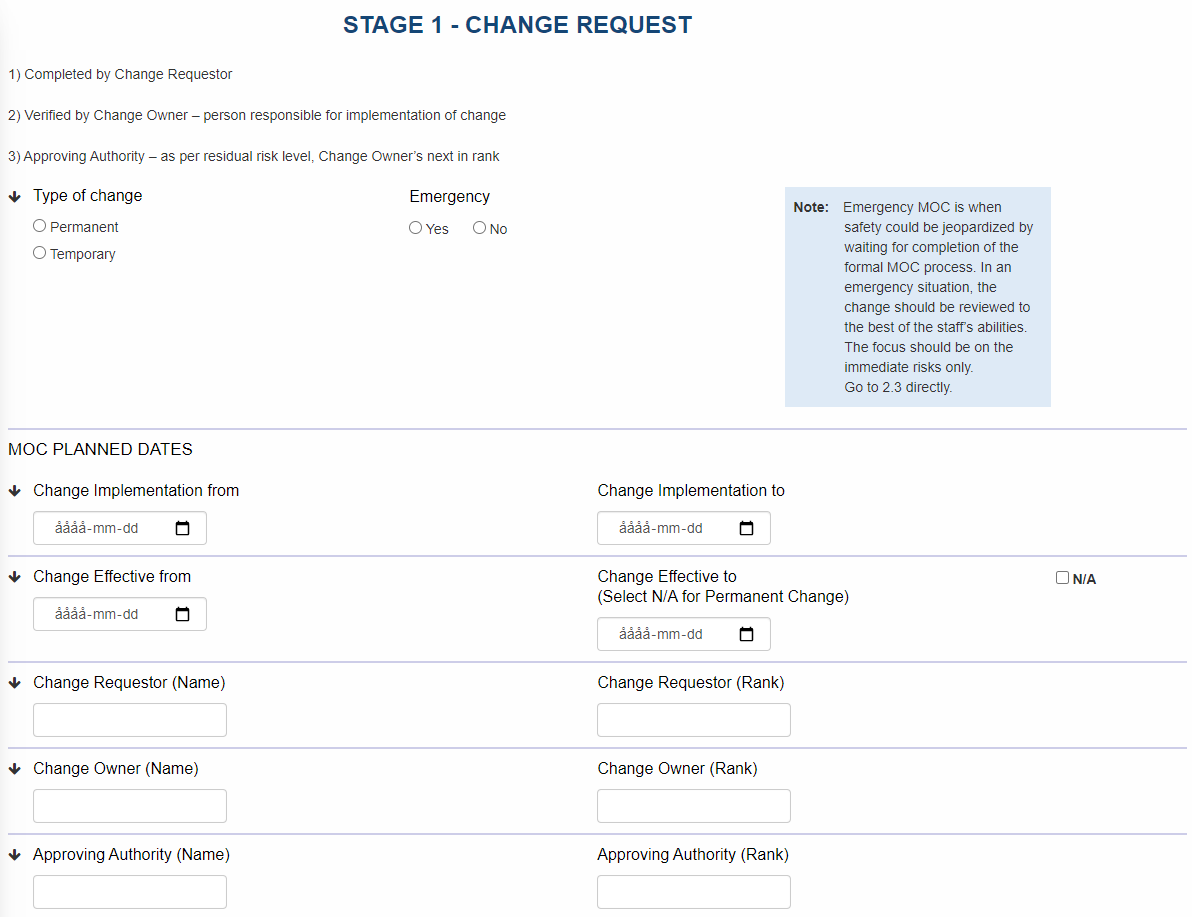Screen dimensions: 1192x917
Task: Click the arrow icon beside Change Owner (Name)
Action: click(15, 770)
